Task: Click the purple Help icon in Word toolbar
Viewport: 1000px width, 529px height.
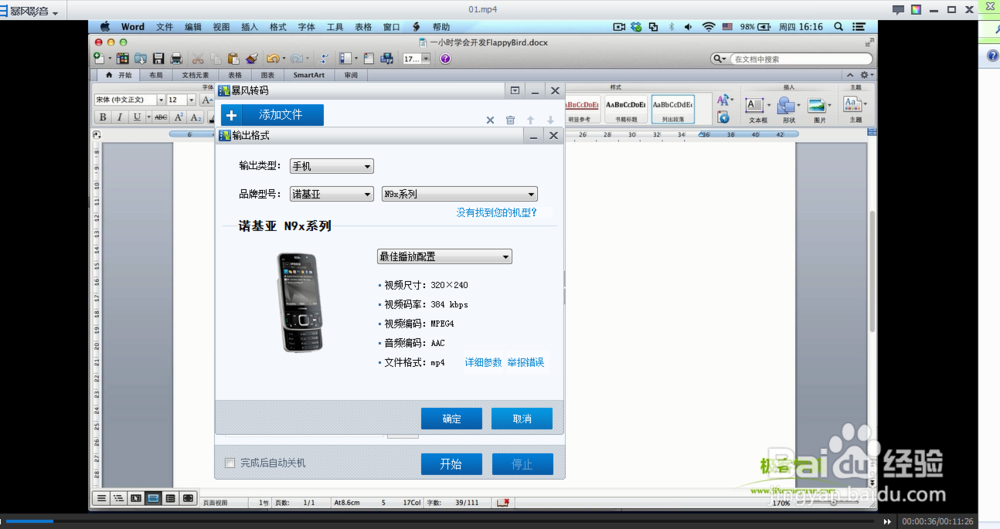Action: [x=445, y=59]
